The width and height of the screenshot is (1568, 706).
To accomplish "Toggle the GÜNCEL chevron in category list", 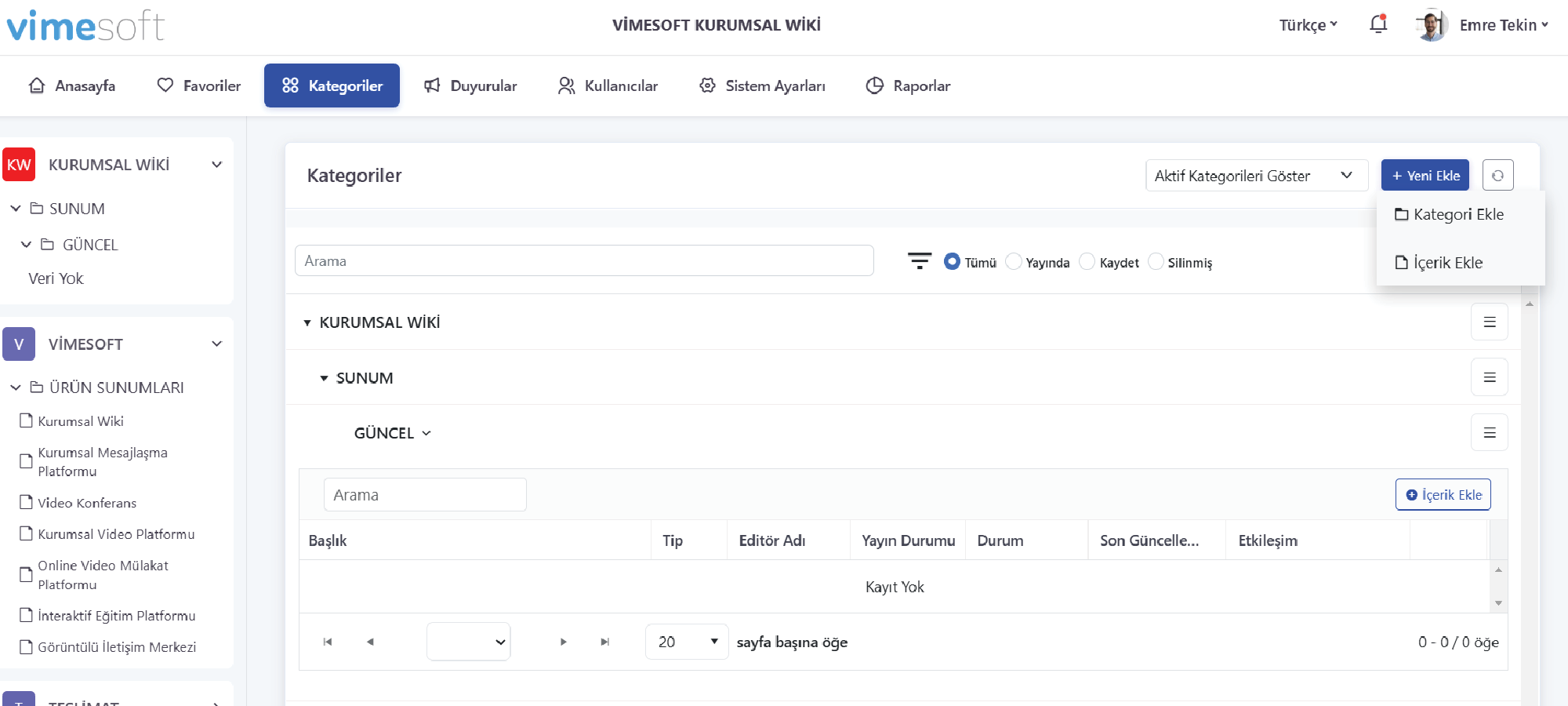I will 426,433.
